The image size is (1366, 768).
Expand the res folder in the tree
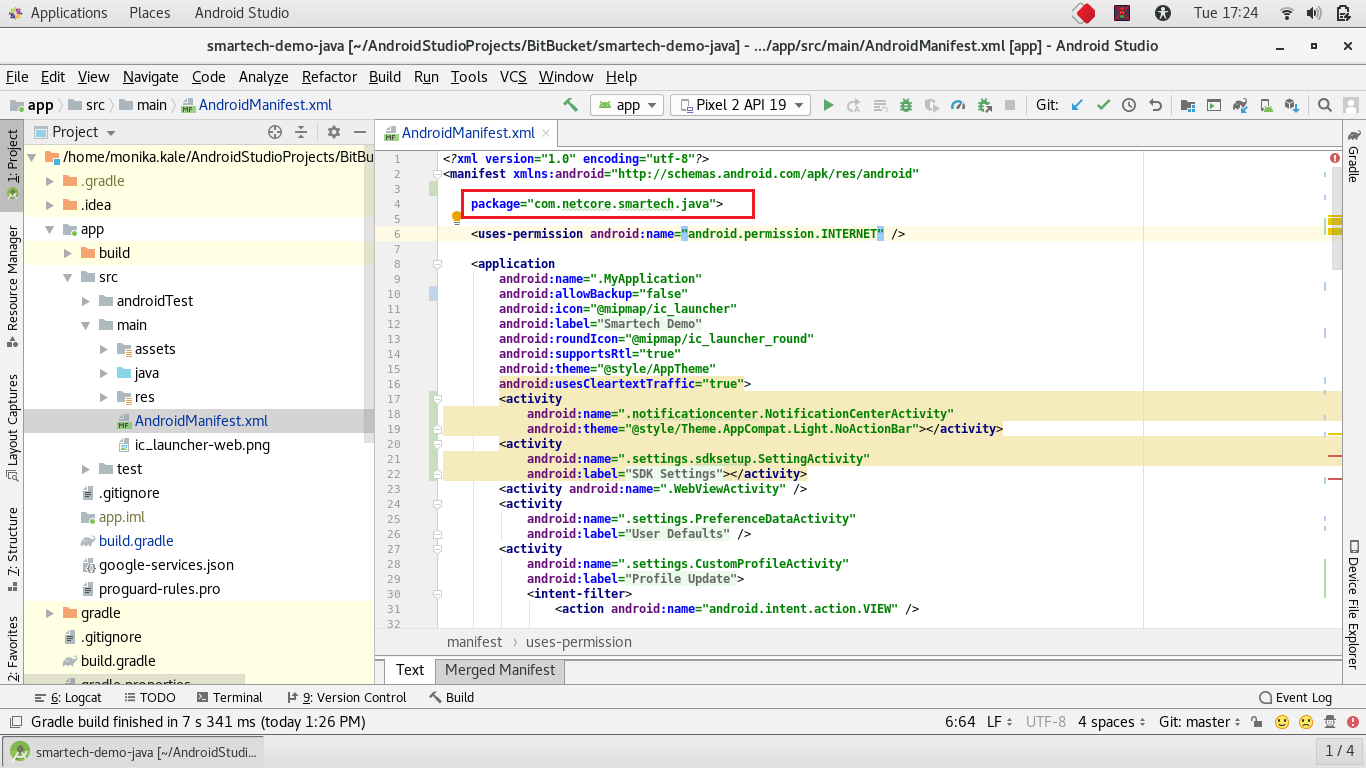(x=103, y=397)
